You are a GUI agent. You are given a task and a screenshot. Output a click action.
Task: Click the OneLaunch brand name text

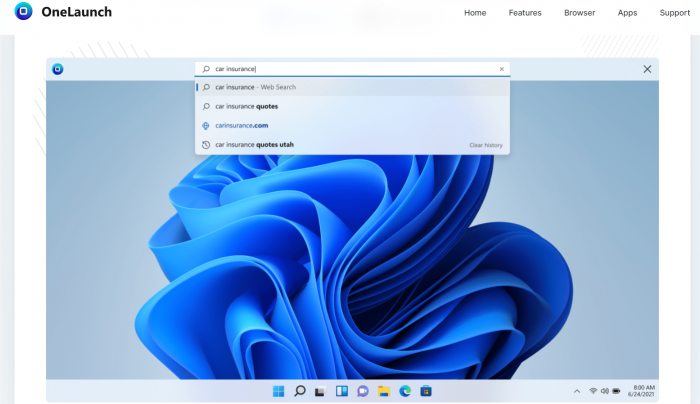[76, 12]
